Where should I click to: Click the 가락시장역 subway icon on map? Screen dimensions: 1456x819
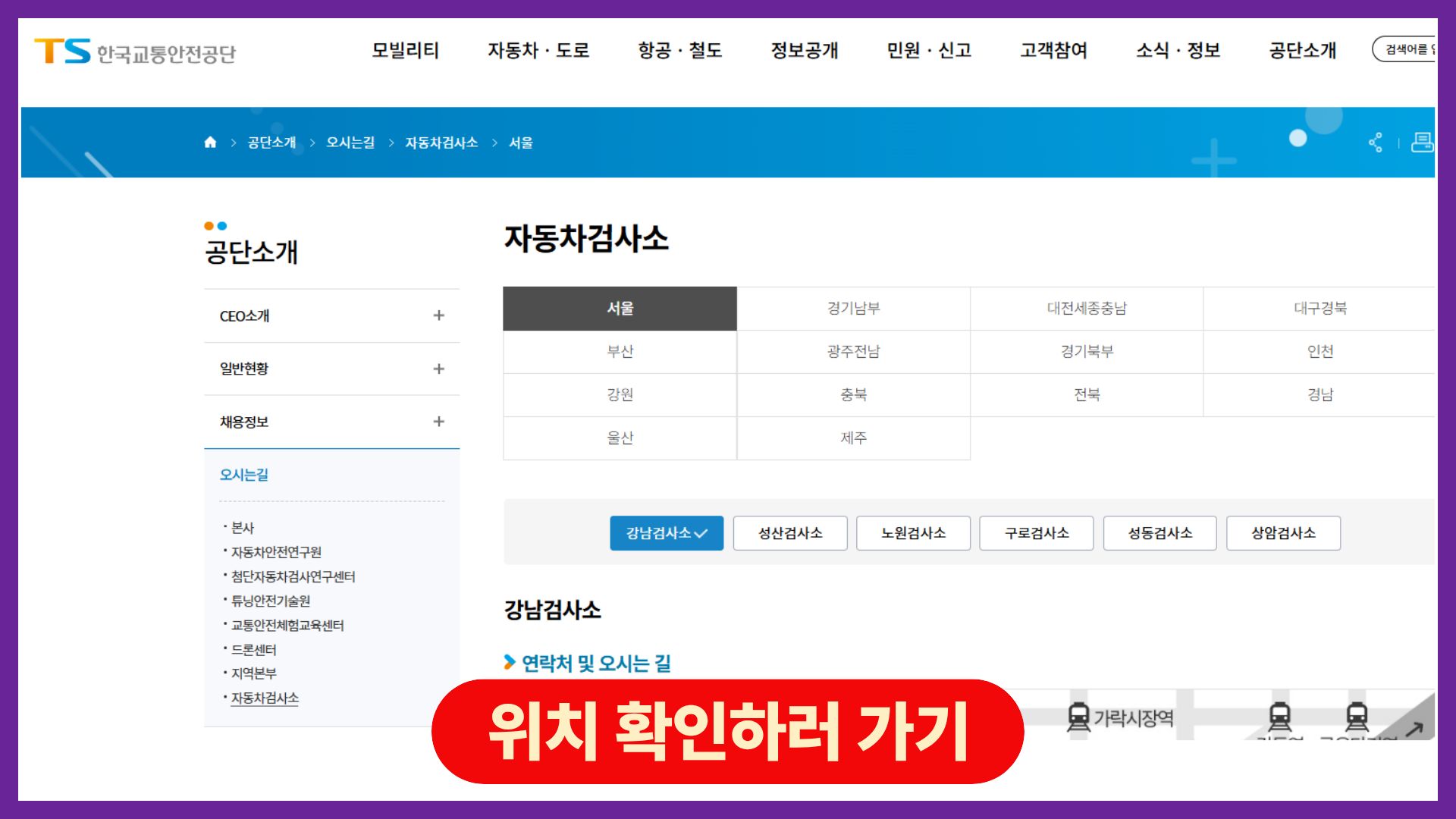tap(1078, 717)
